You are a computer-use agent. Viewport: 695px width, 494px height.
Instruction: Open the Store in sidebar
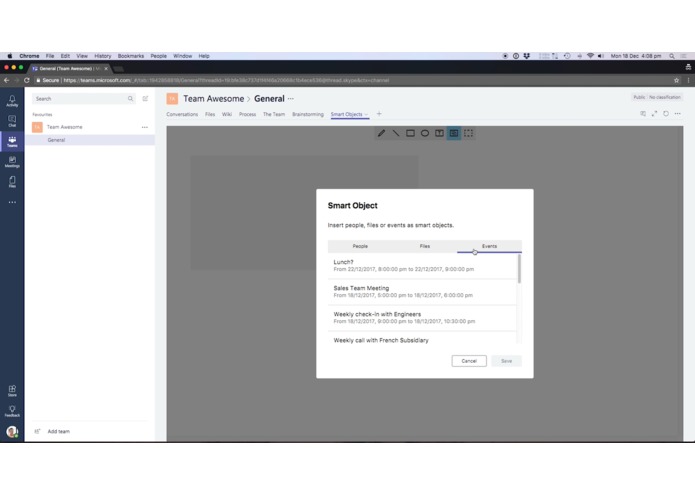12,390
